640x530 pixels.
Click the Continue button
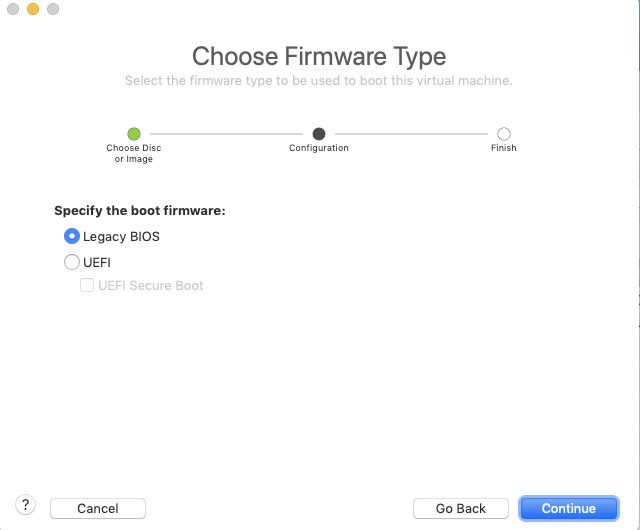pos(569,508)
